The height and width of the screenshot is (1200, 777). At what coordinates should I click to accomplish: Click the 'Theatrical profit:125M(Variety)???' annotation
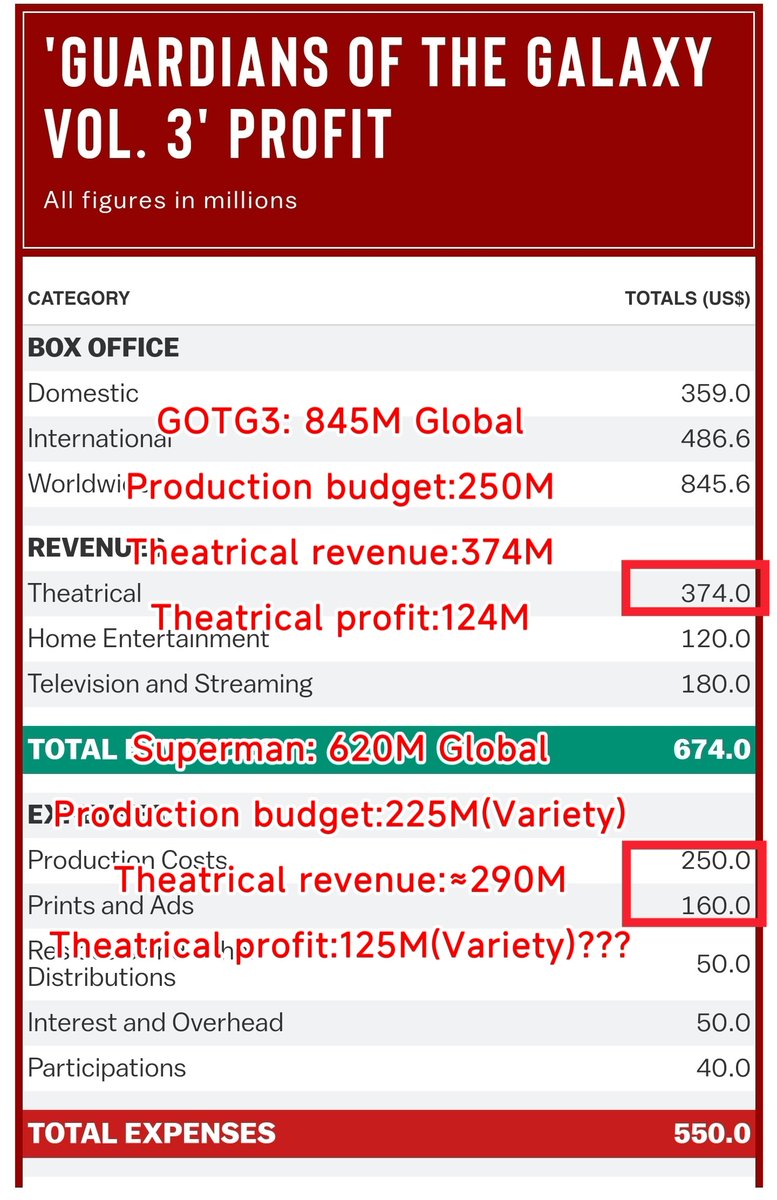340,945
